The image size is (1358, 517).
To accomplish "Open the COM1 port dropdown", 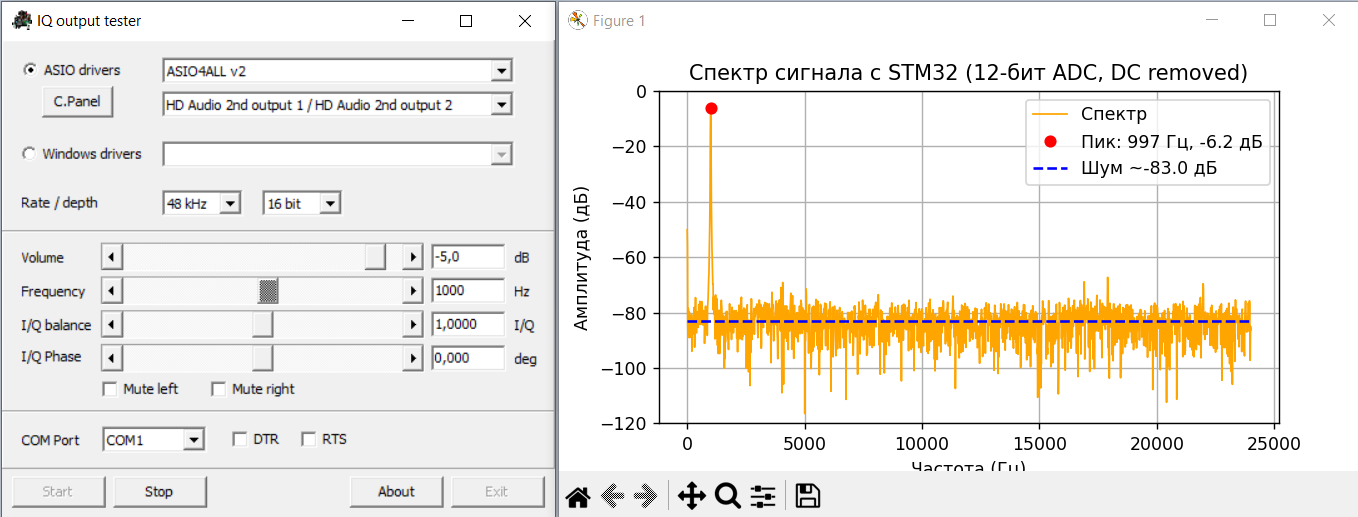I will click(194, 440).
